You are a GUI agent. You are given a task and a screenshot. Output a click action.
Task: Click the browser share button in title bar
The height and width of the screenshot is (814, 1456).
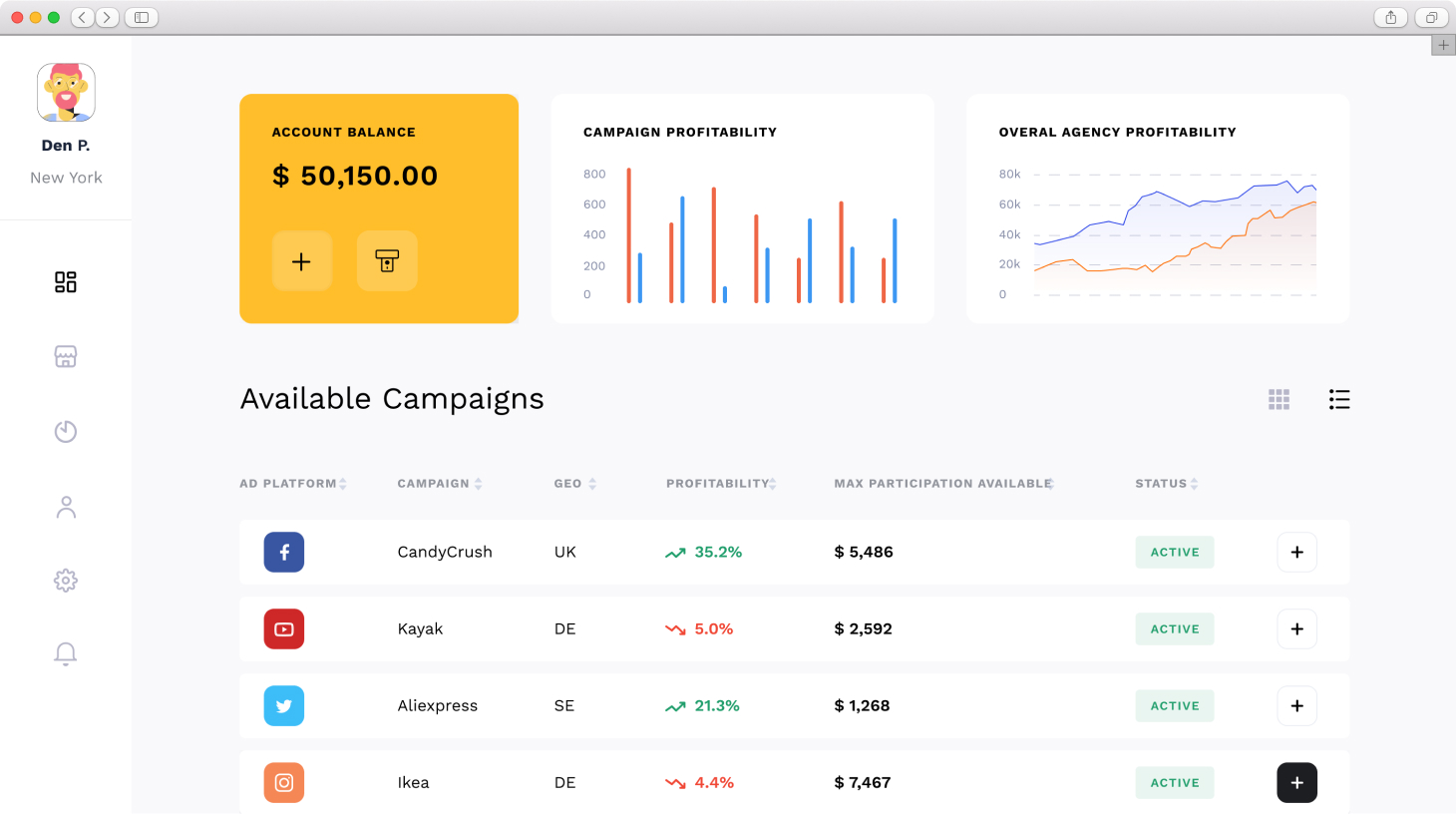[x=1390, y=17]
